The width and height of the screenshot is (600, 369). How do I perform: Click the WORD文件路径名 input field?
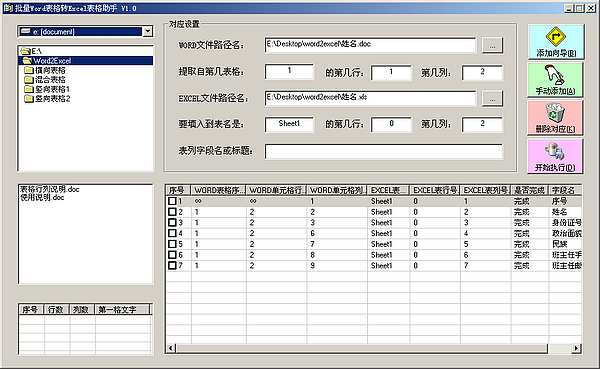[x=370, y=45]
